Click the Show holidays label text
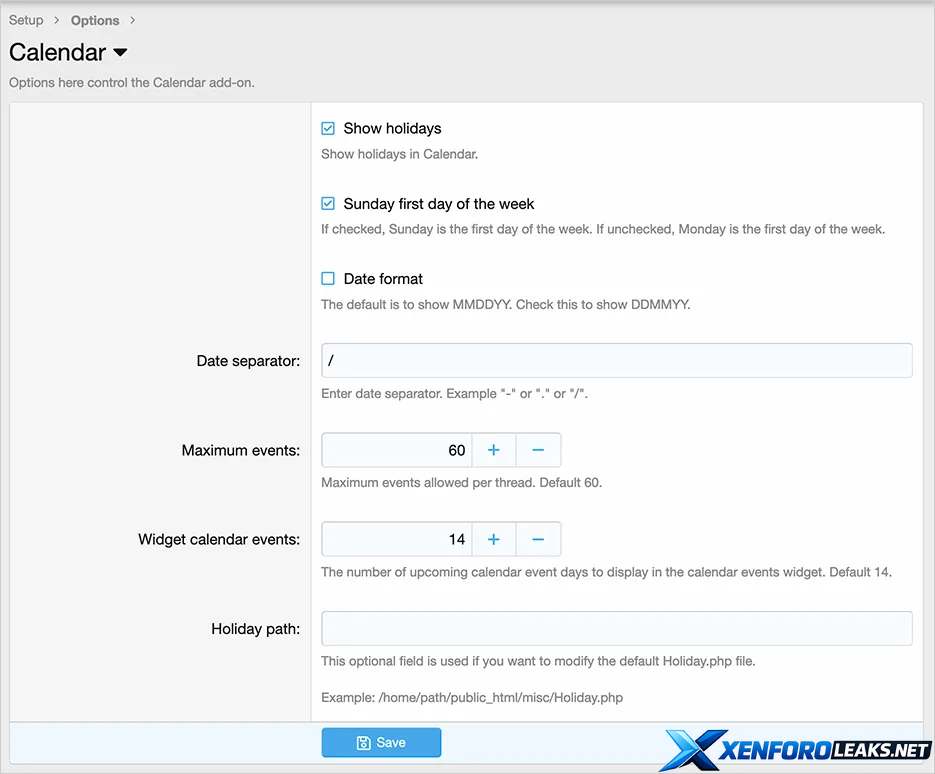Image resolution: width=935 pixels, height=774 pixels. click(x=392, y=128)
